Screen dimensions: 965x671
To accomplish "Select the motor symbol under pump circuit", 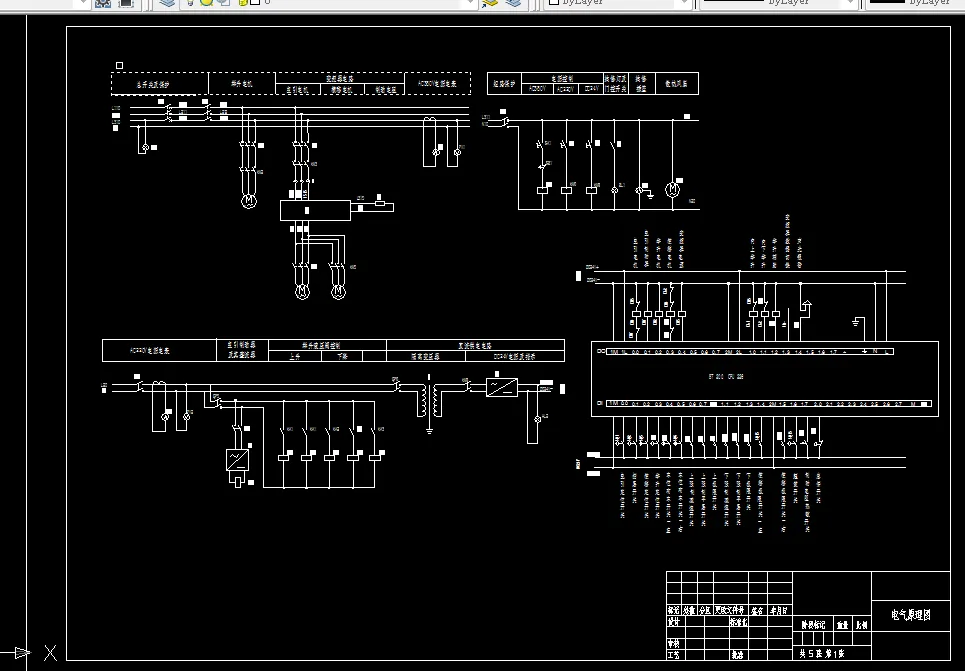I will (x=249, y=201).
